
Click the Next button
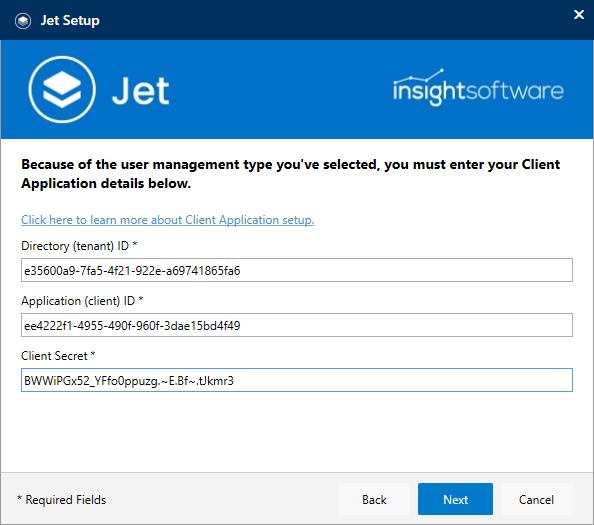(455, 499)
